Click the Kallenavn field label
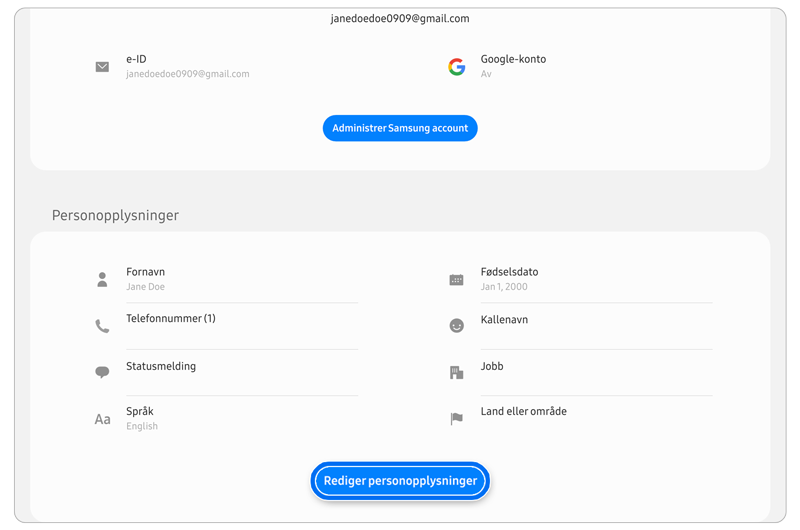 (x=504, y=320)
